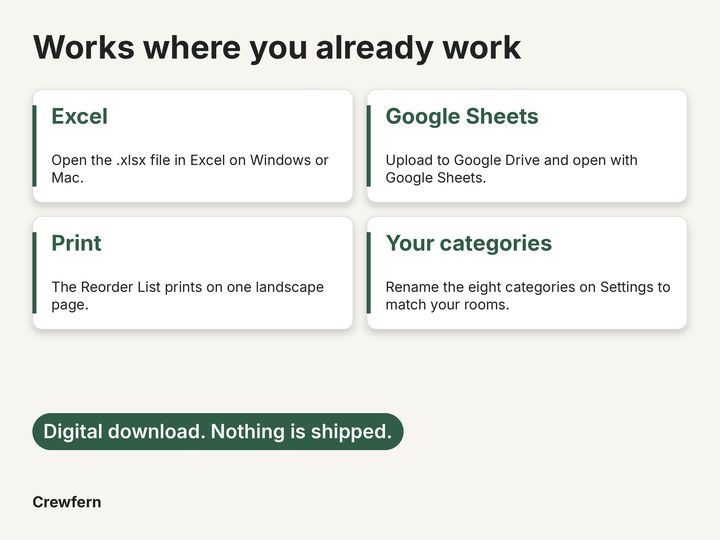Select the Print card heading
Image resolution: width=720 pixels, height=540 pixels.
(x=76, y=243)
